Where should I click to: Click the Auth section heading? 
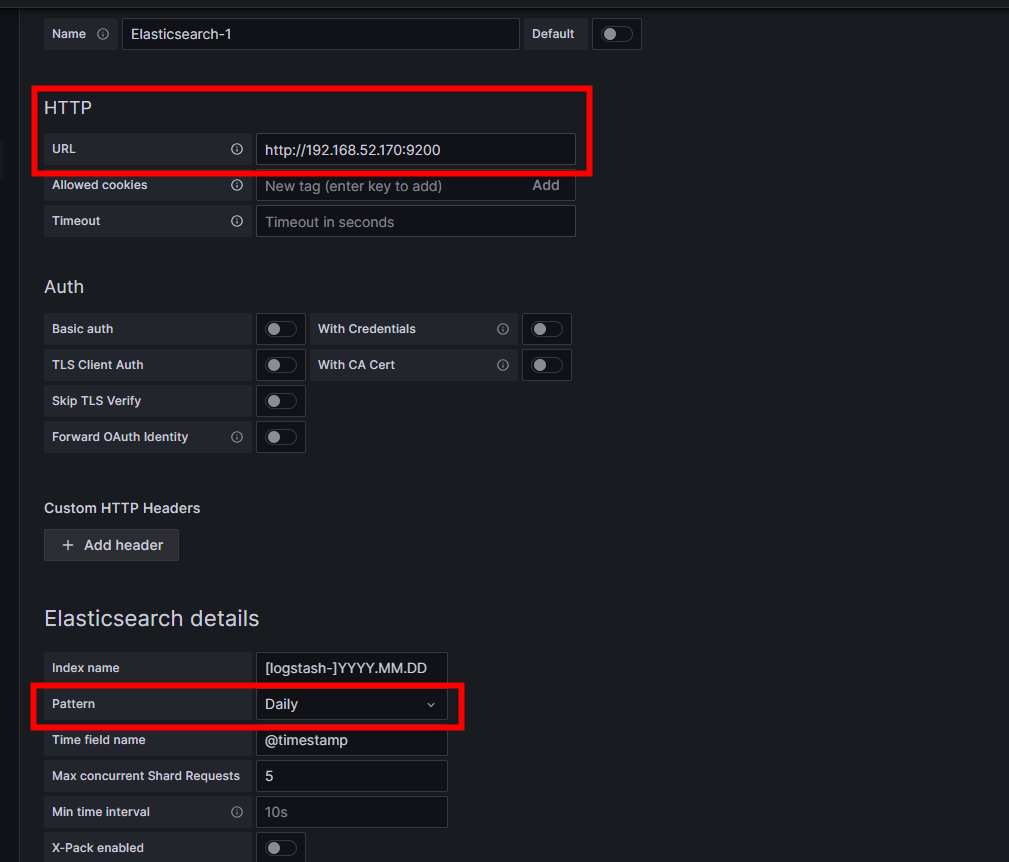[x=64, y=287]
